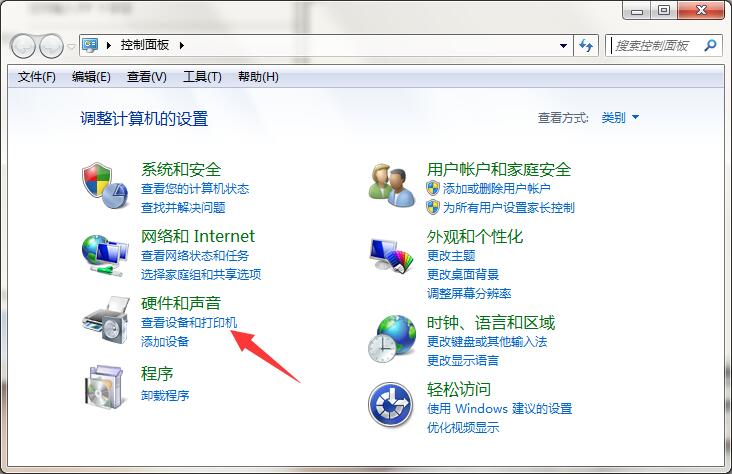This screenshot has height=474, width=732.
Task: Open the Programs disc box icon
Action: pyautogui.click(x=105, y=388)
